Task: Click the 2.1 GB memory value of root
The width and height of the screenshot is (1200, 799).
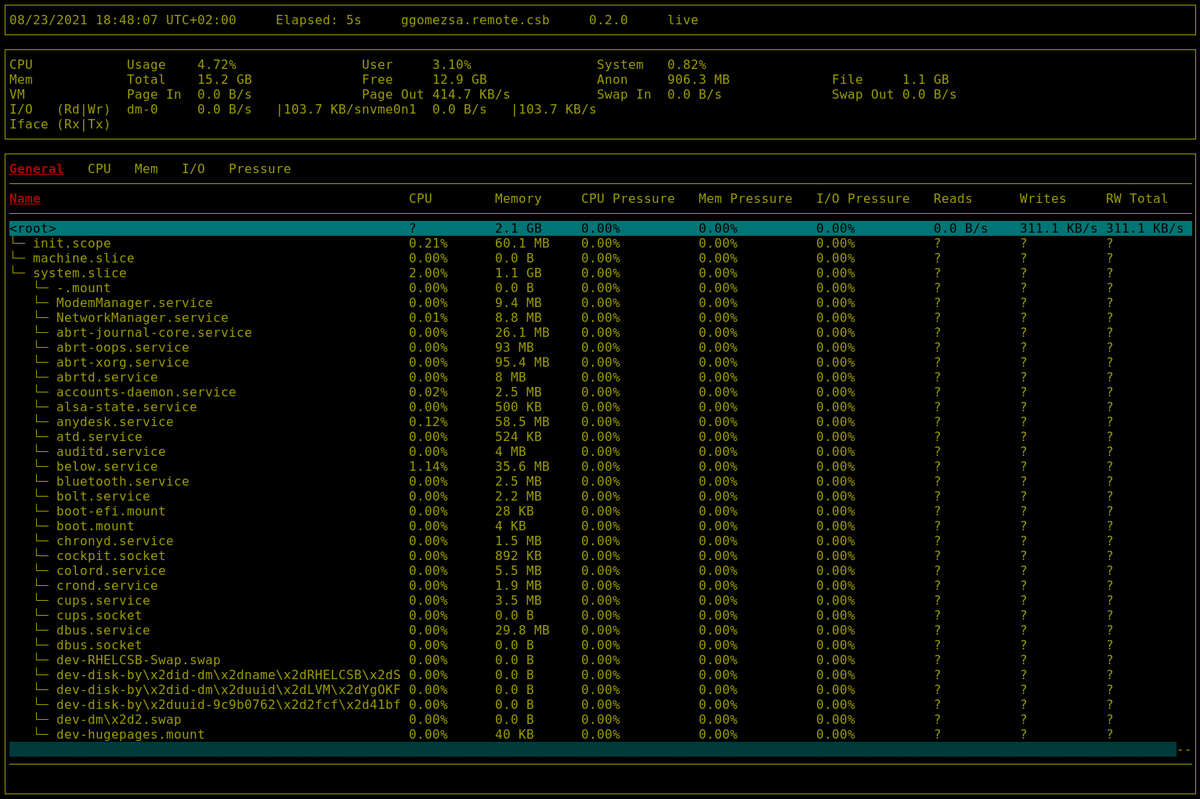Action: click(x=518, y=229)
